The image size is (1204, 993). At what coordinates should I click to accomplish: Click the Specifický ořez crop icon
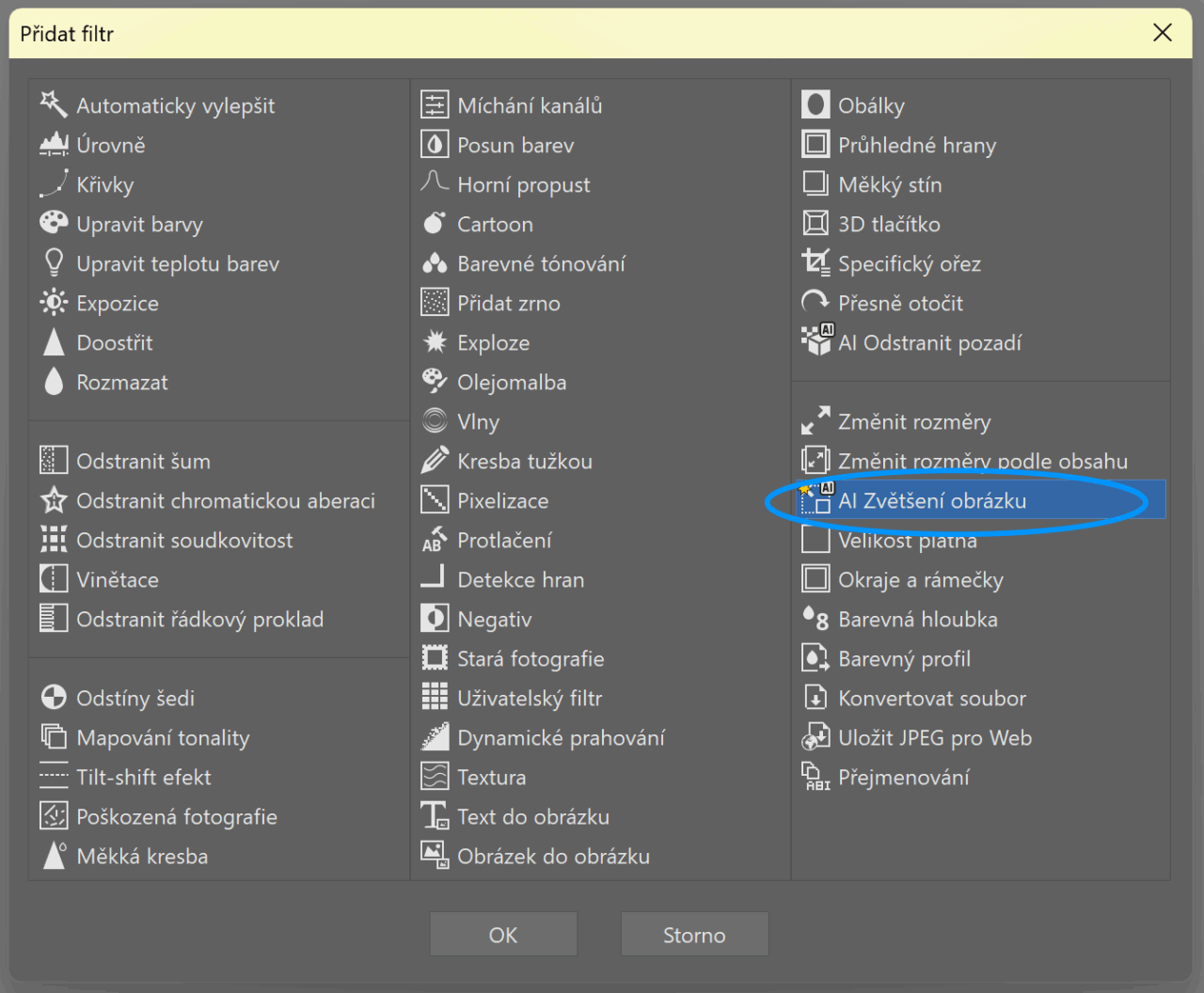click(815, 263)
